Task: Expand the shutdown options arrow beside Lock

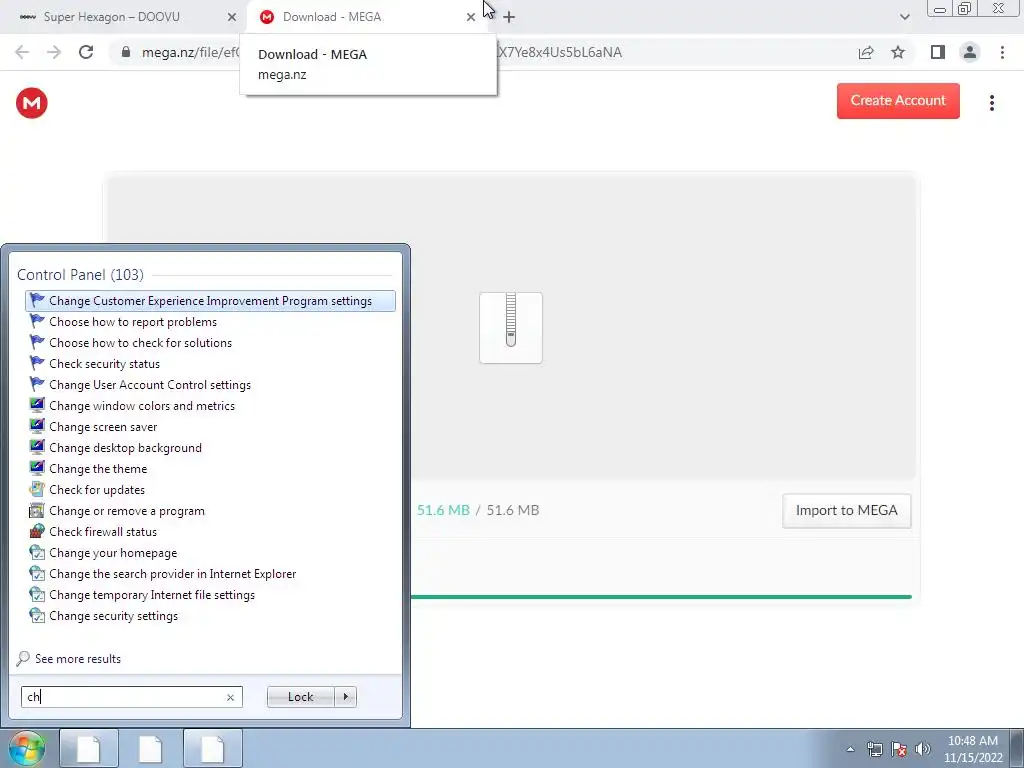Action: (x=345, y=697)
